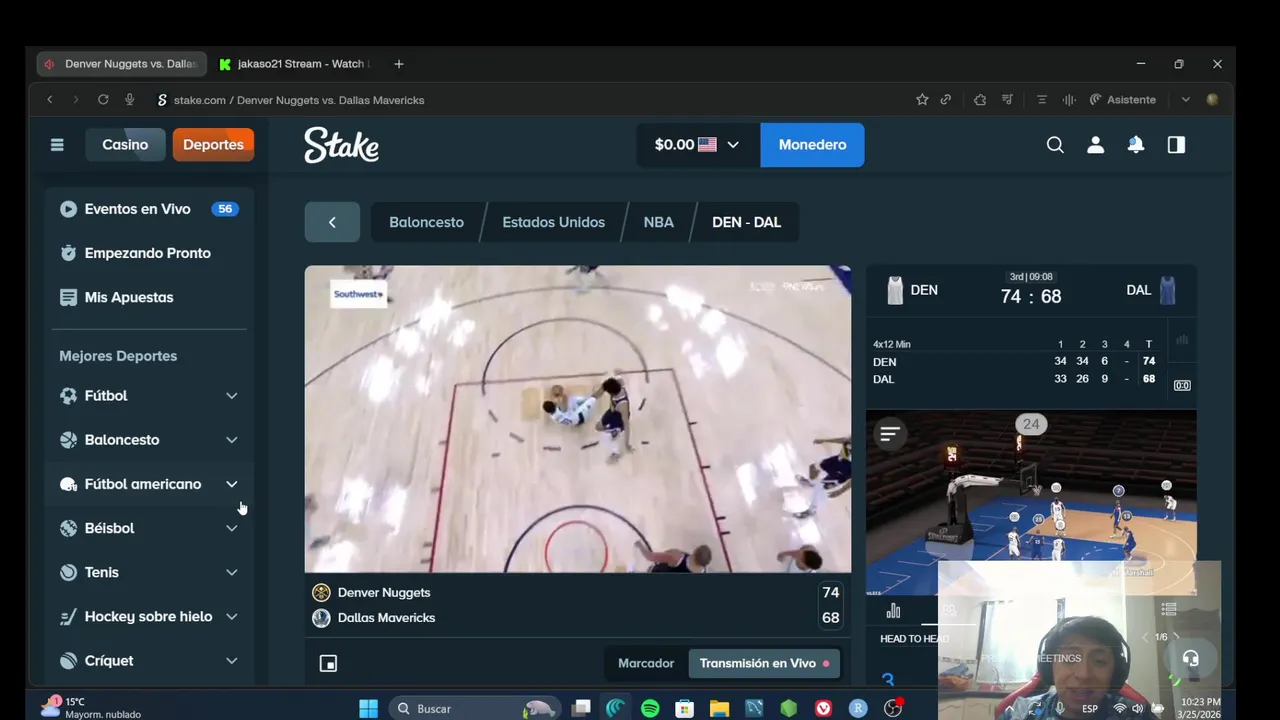Click the live support headset icon

[x=1190, y=658]
